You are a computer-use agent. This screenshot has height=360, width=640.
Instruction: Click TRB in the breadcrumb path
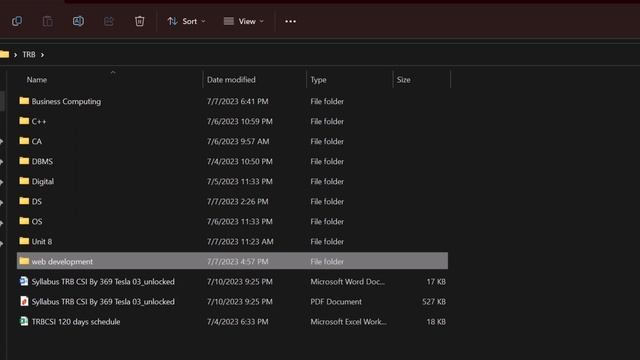pos(29,55)
